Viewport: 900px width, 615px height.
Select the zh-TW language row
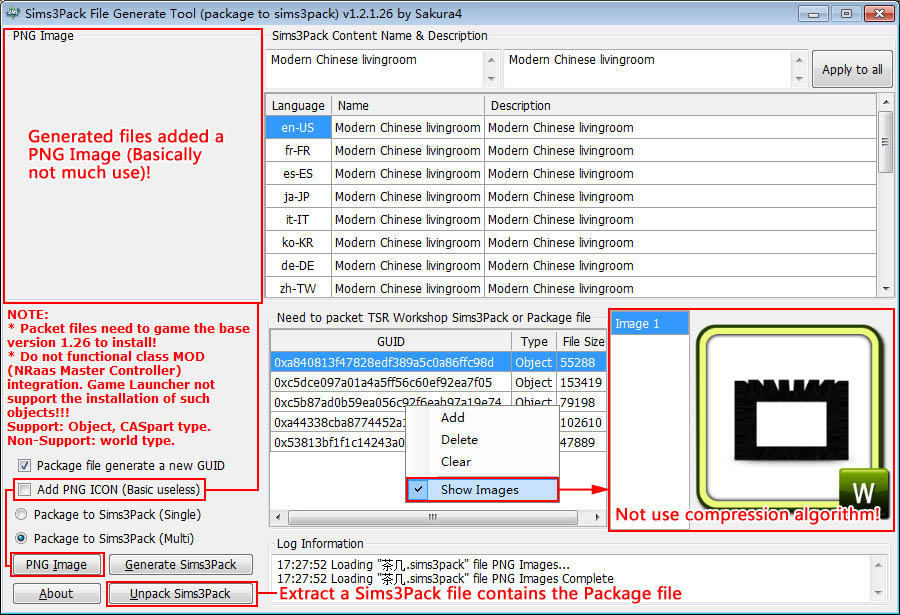pos(571,288)
